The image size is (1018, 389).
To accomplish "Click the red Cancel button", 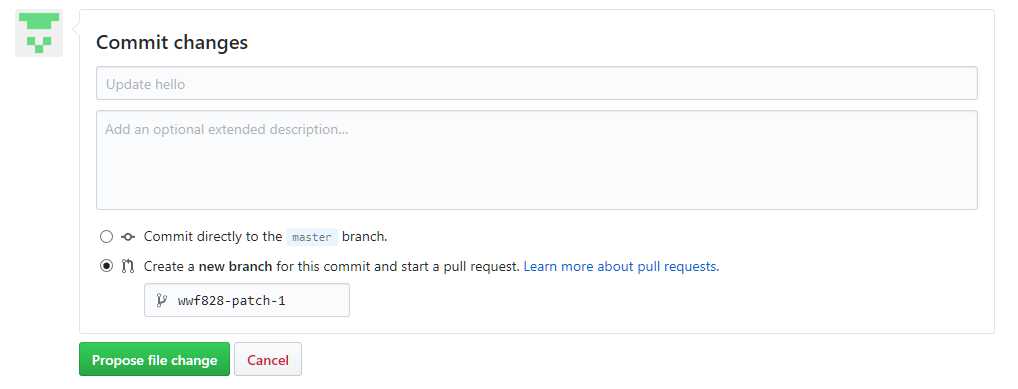I will (x=267, y=359).
